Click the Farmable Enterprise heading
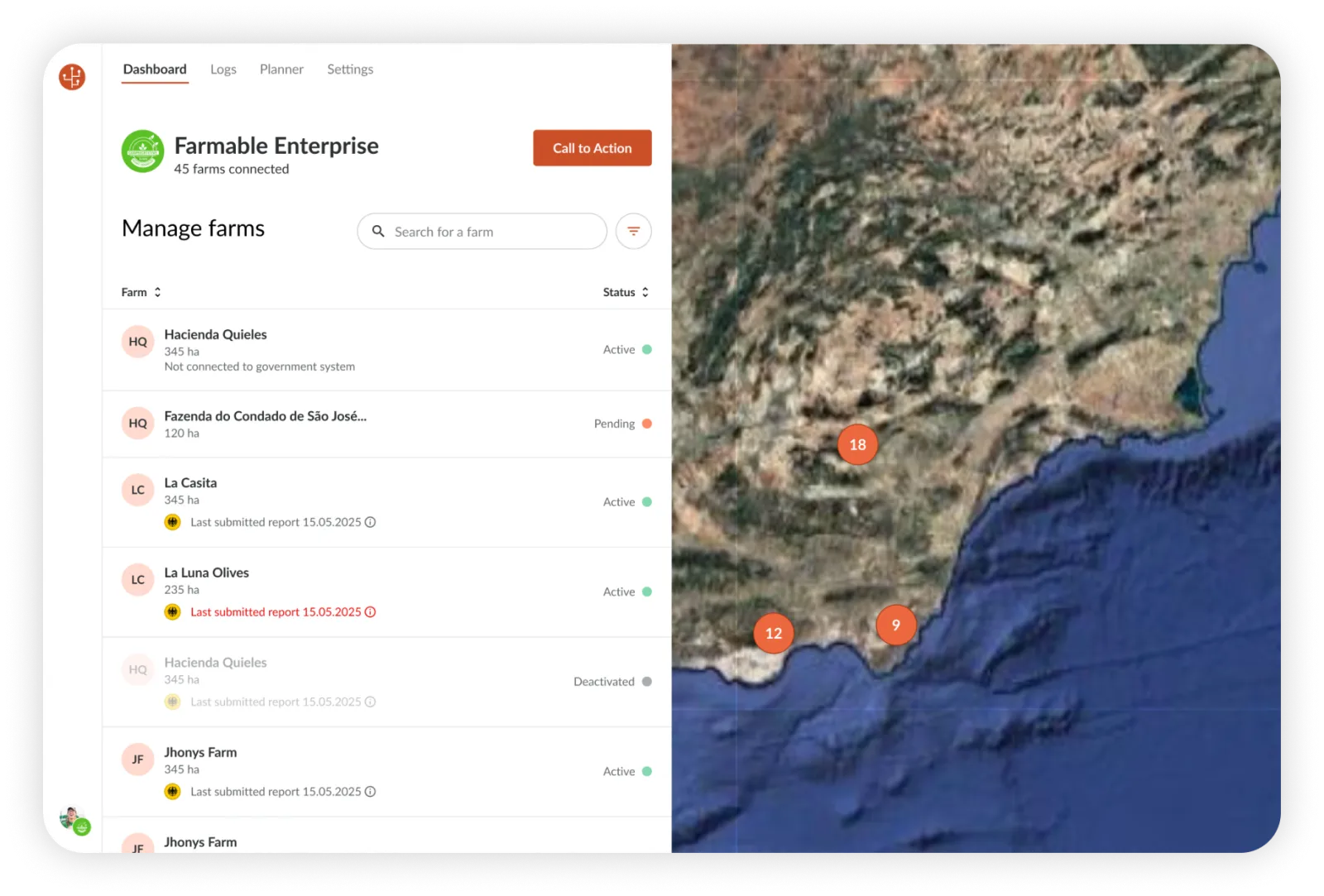Screen dimensions: 1324x896 (276, 146)
